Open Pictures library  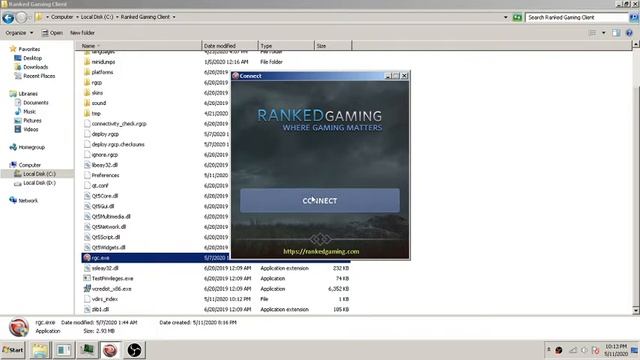pyautogui.click(x=32, y=120)
